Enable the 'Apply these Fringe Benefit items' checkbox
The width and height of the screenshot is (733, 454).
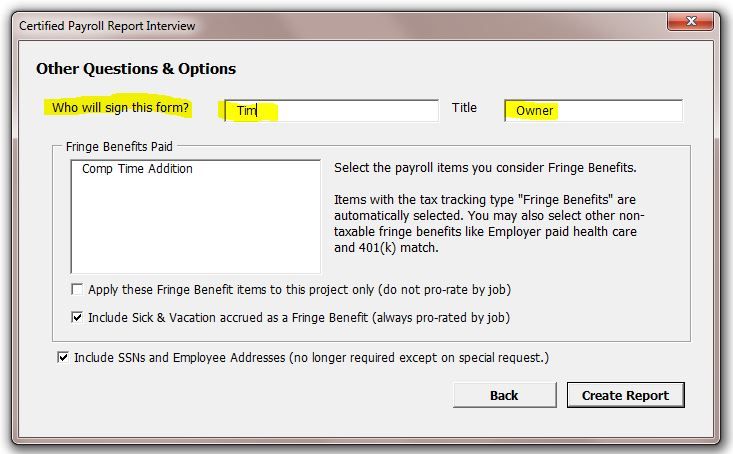click(x=78, y=290)
